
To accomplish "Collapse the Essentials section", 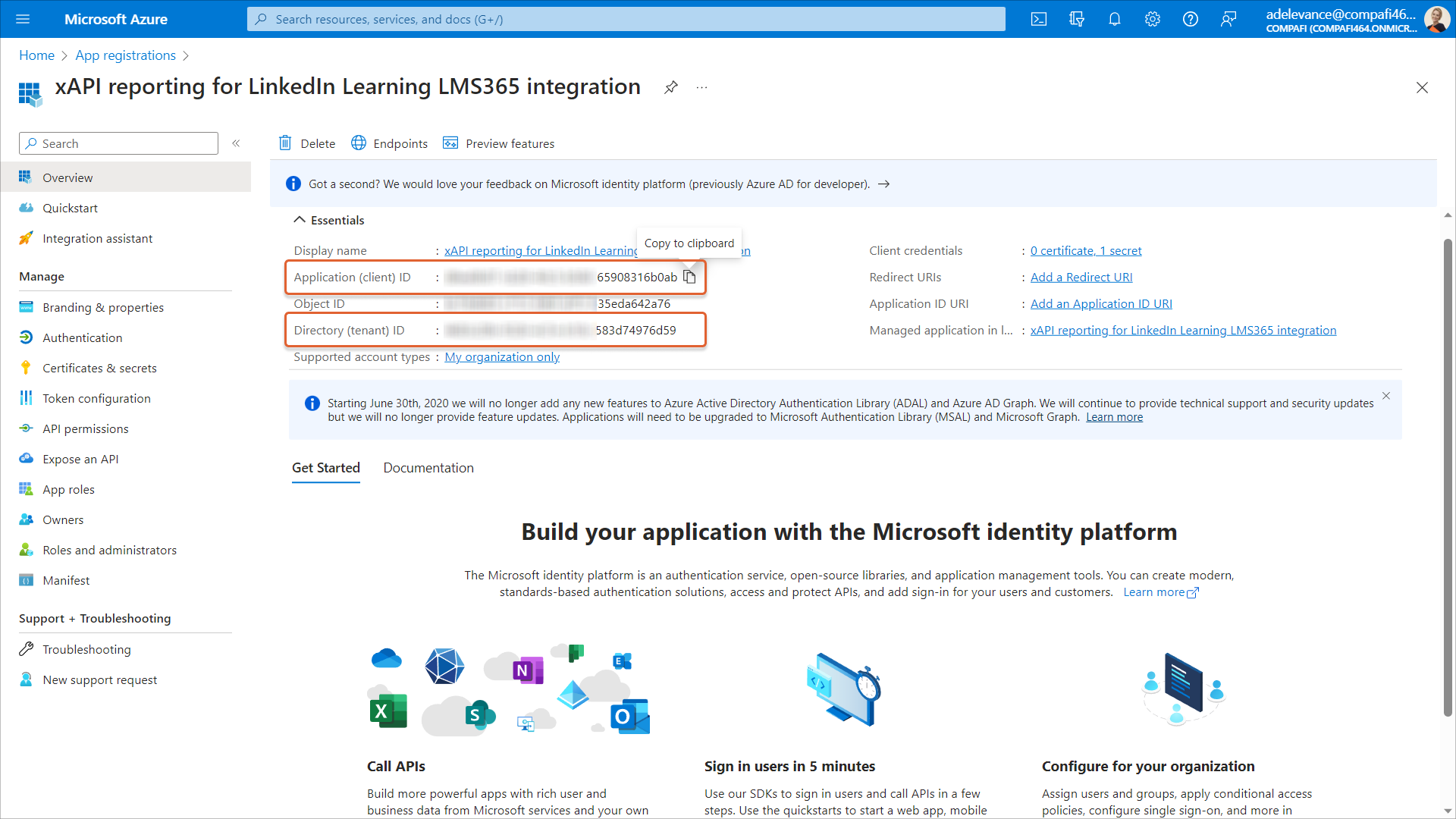I will pyautogui.click(x=300, y=220).
